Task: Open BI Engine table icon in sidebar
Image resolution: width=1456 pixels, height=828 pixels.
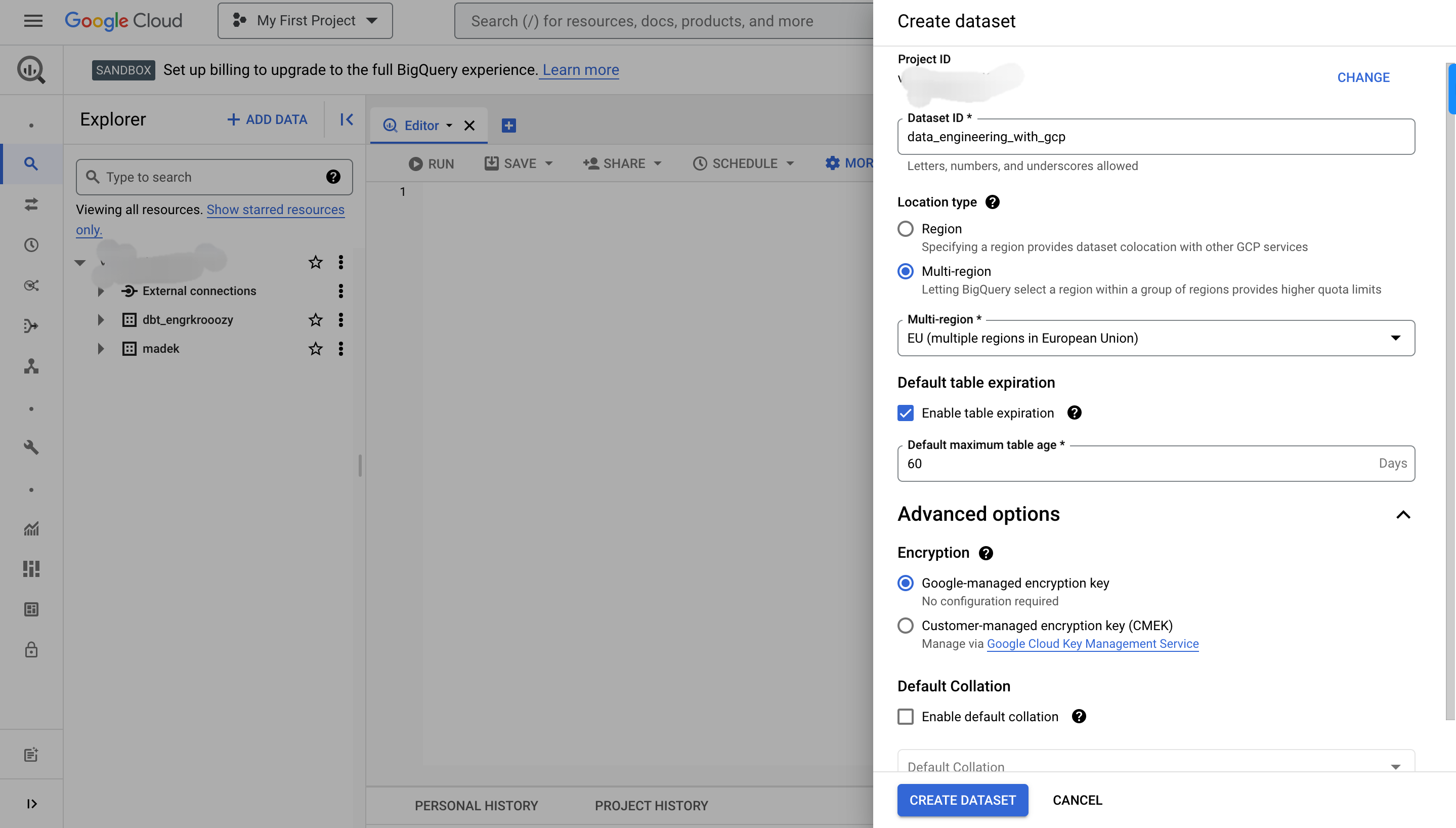Action: point(31,609)
